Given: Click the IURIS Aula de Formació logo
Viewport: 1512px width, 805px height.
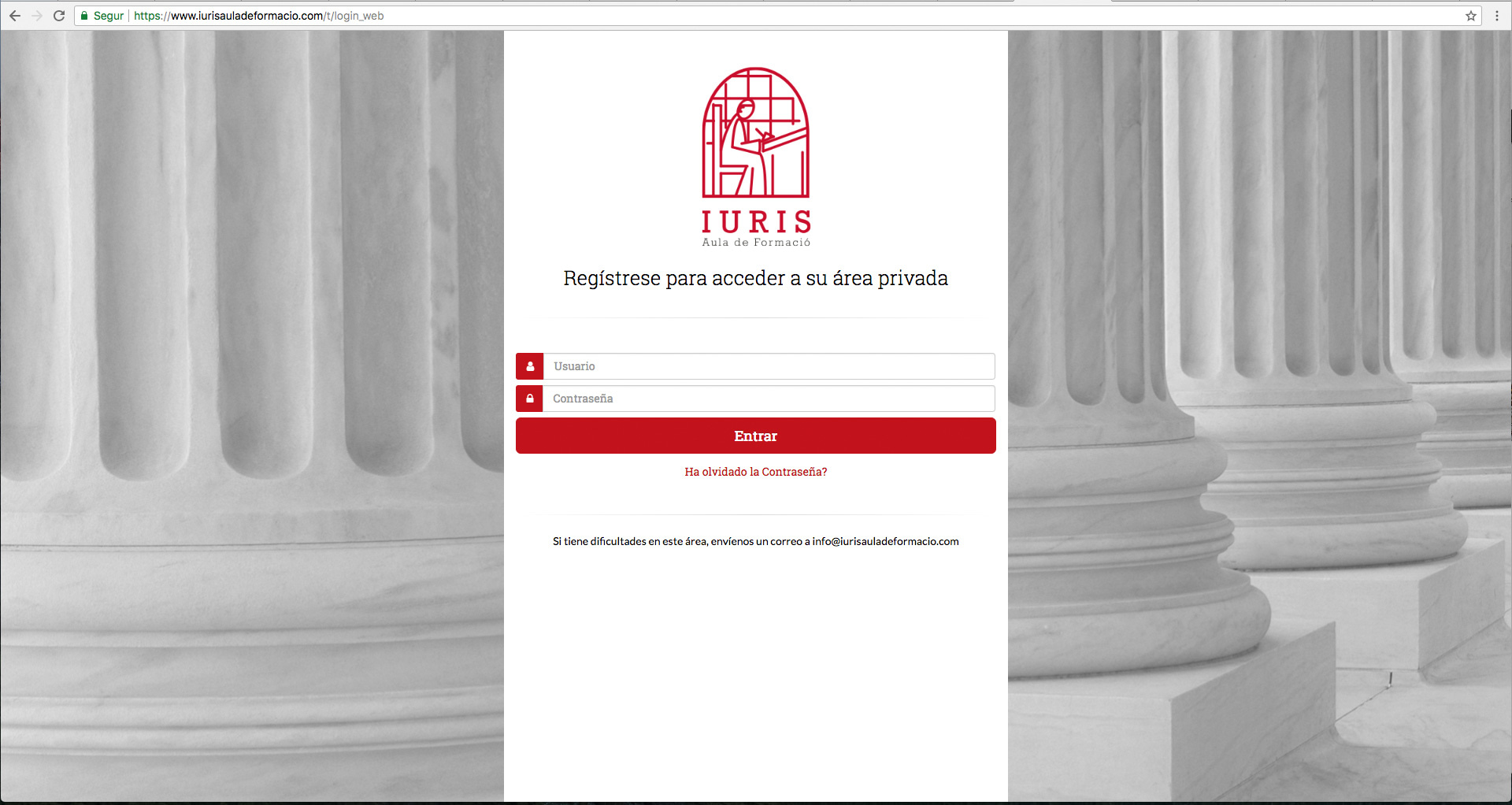Looking at the screenshot, I should (756, 158).
